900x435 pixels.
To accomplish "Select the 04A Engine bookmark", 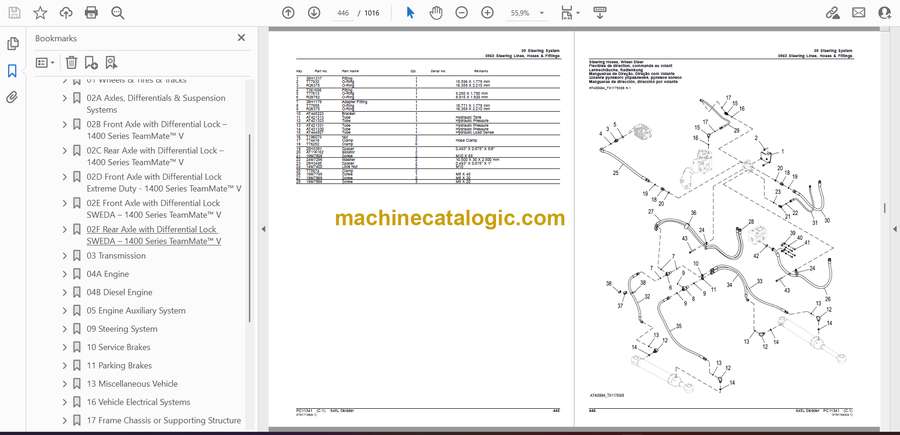I will pos(108,274).
